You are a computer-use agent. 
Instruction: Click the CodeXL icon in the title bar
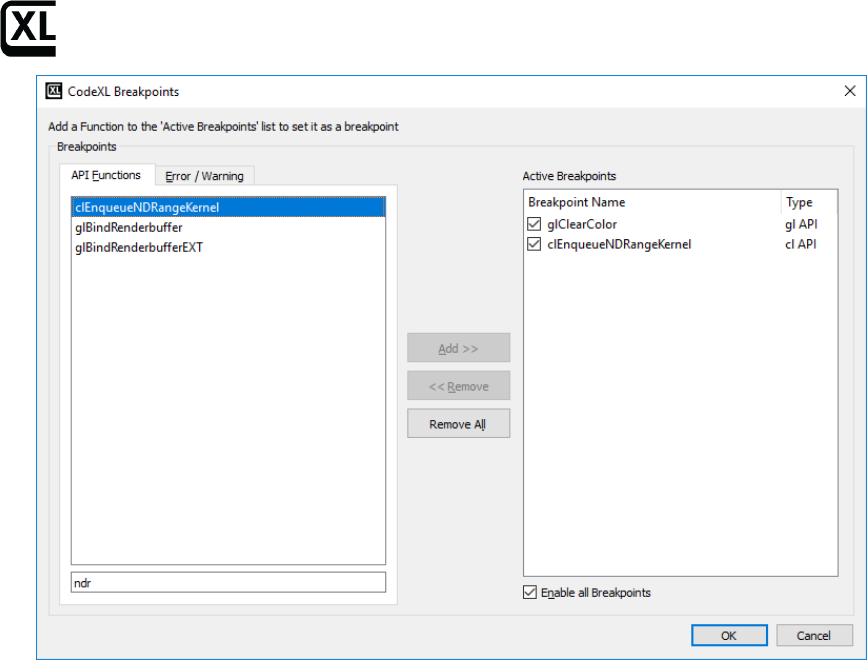tap(54, 91)
